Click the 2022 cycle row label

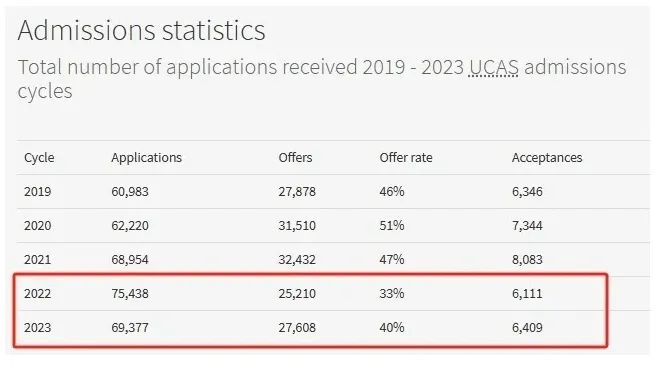point(38,294)
